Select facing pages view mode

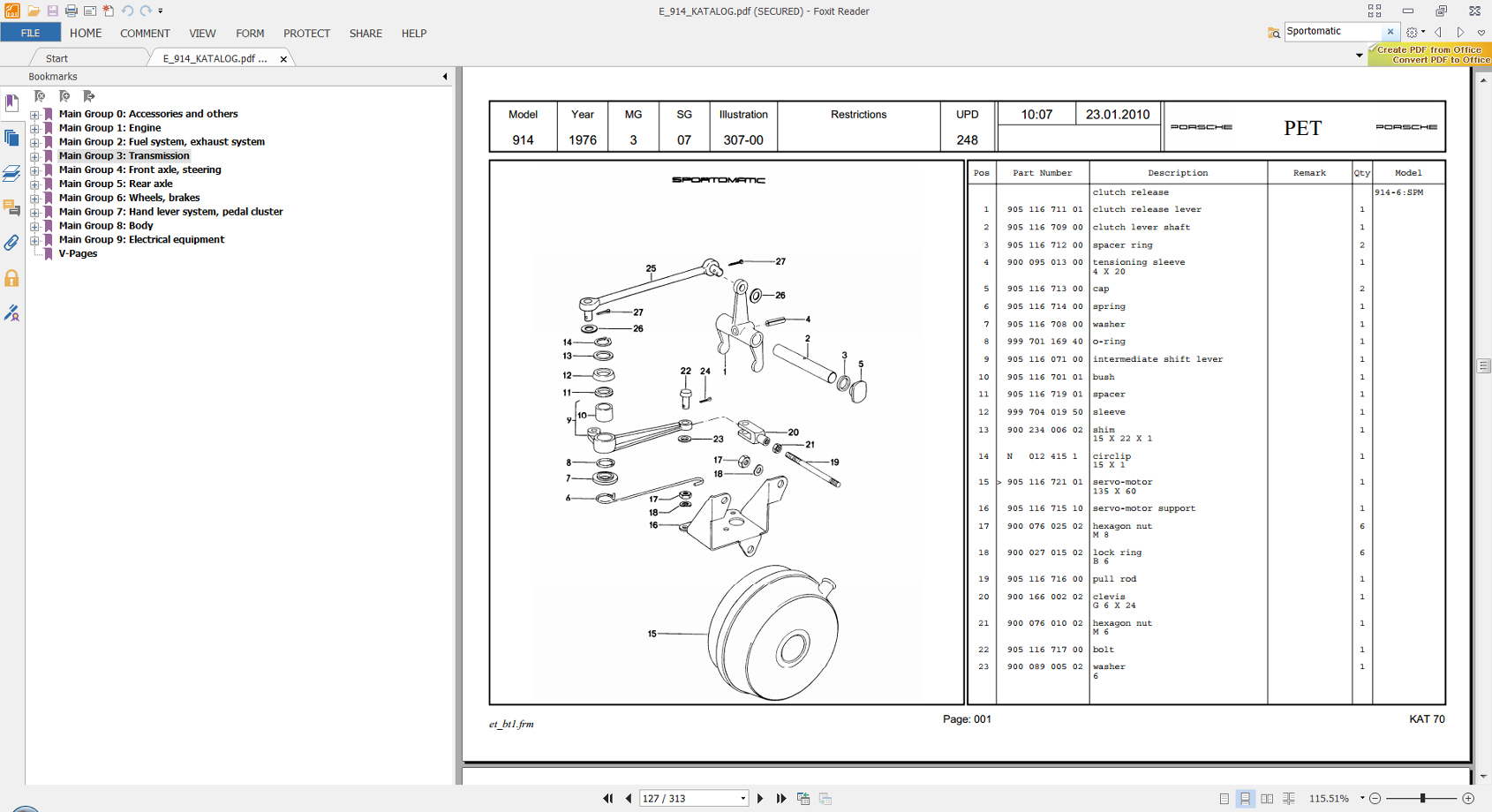pos(1267,799)
